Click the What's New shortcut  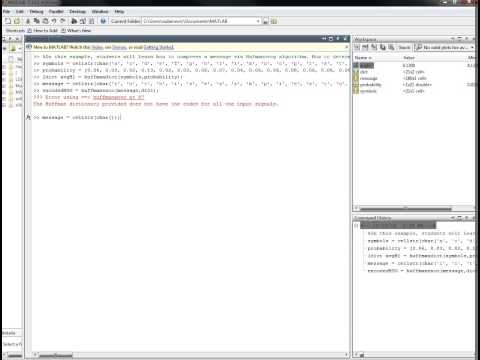(x=76, y=30)
